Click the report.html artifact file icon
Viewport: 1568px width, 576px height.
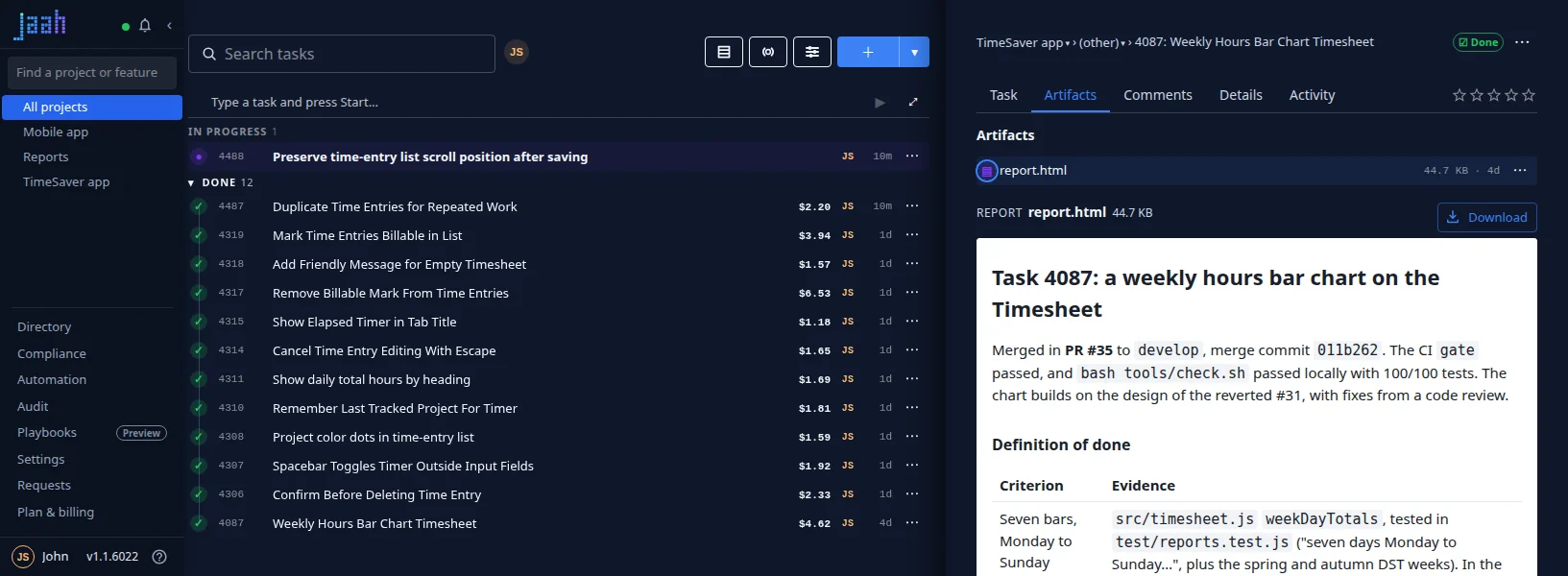(x=986, y=171)
